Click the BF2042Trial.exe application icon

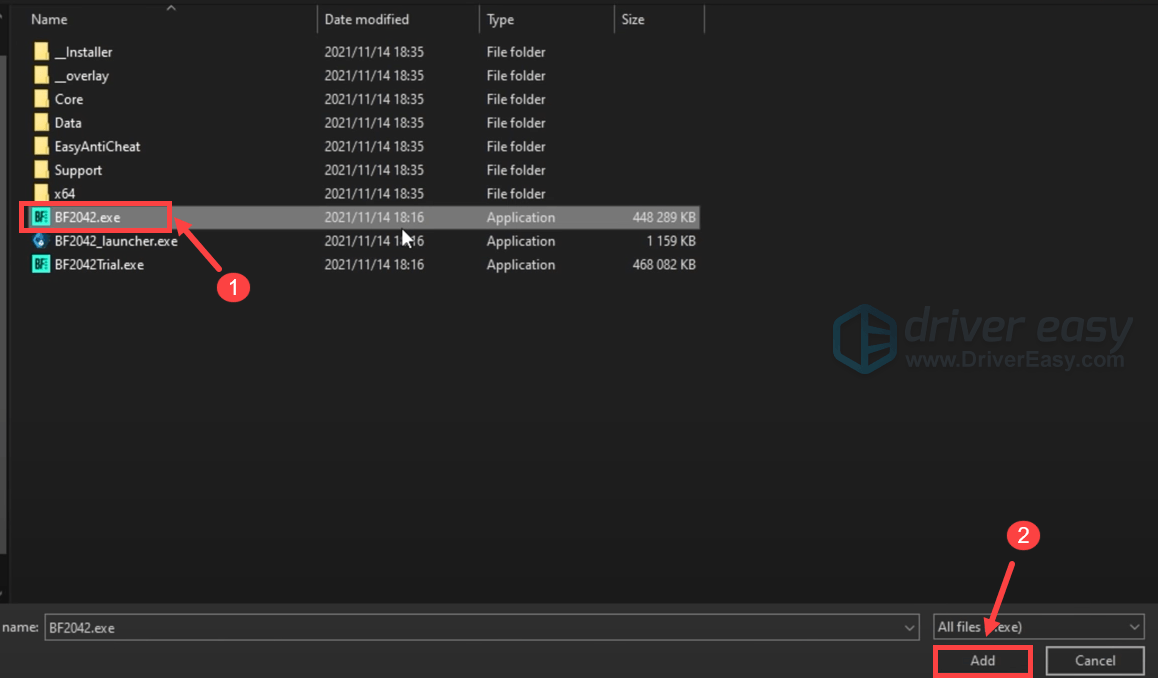41,264
